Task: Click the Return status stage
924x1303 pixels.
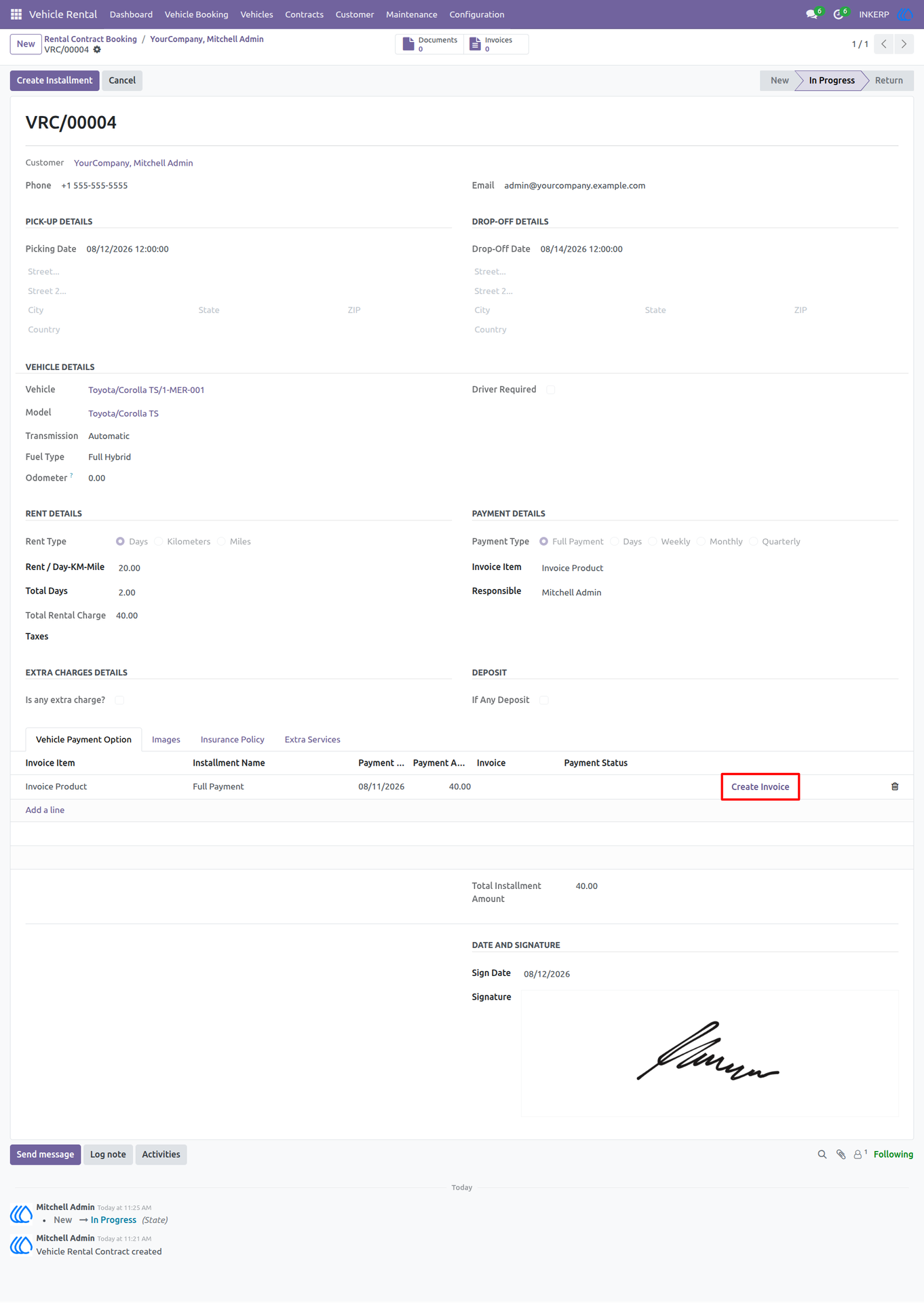Action: [x=888, y=80]
